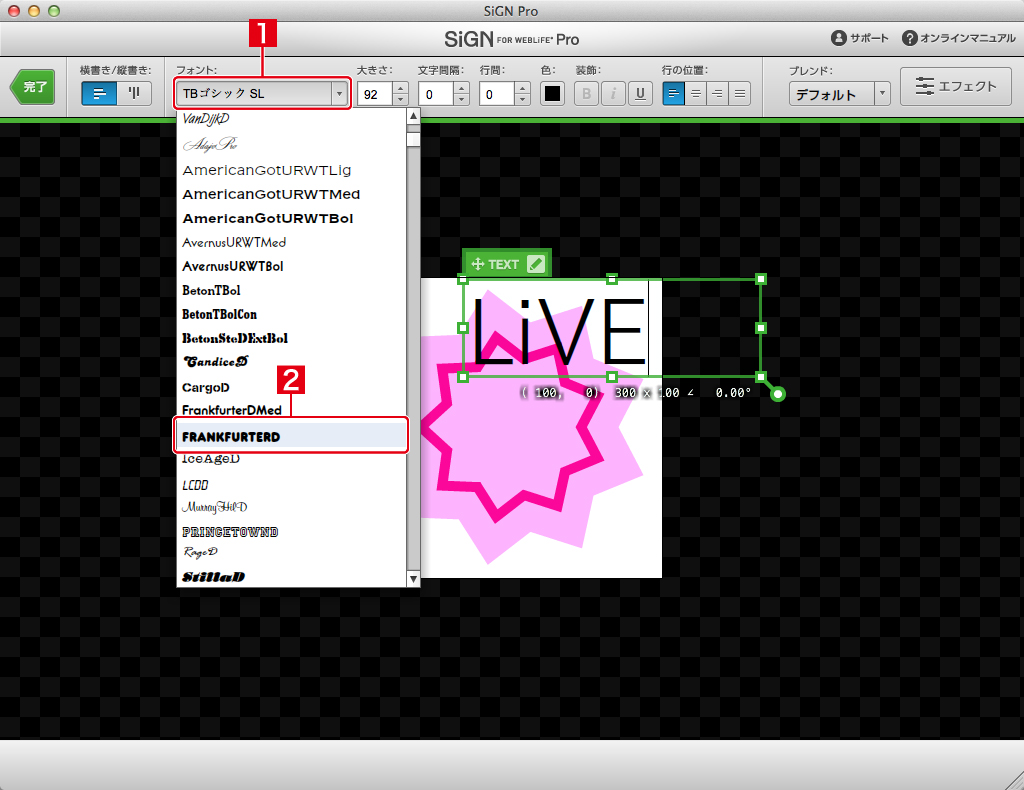Increase font size with up stepper
The width and height of the screenshot is (1024, 790).
401,87
